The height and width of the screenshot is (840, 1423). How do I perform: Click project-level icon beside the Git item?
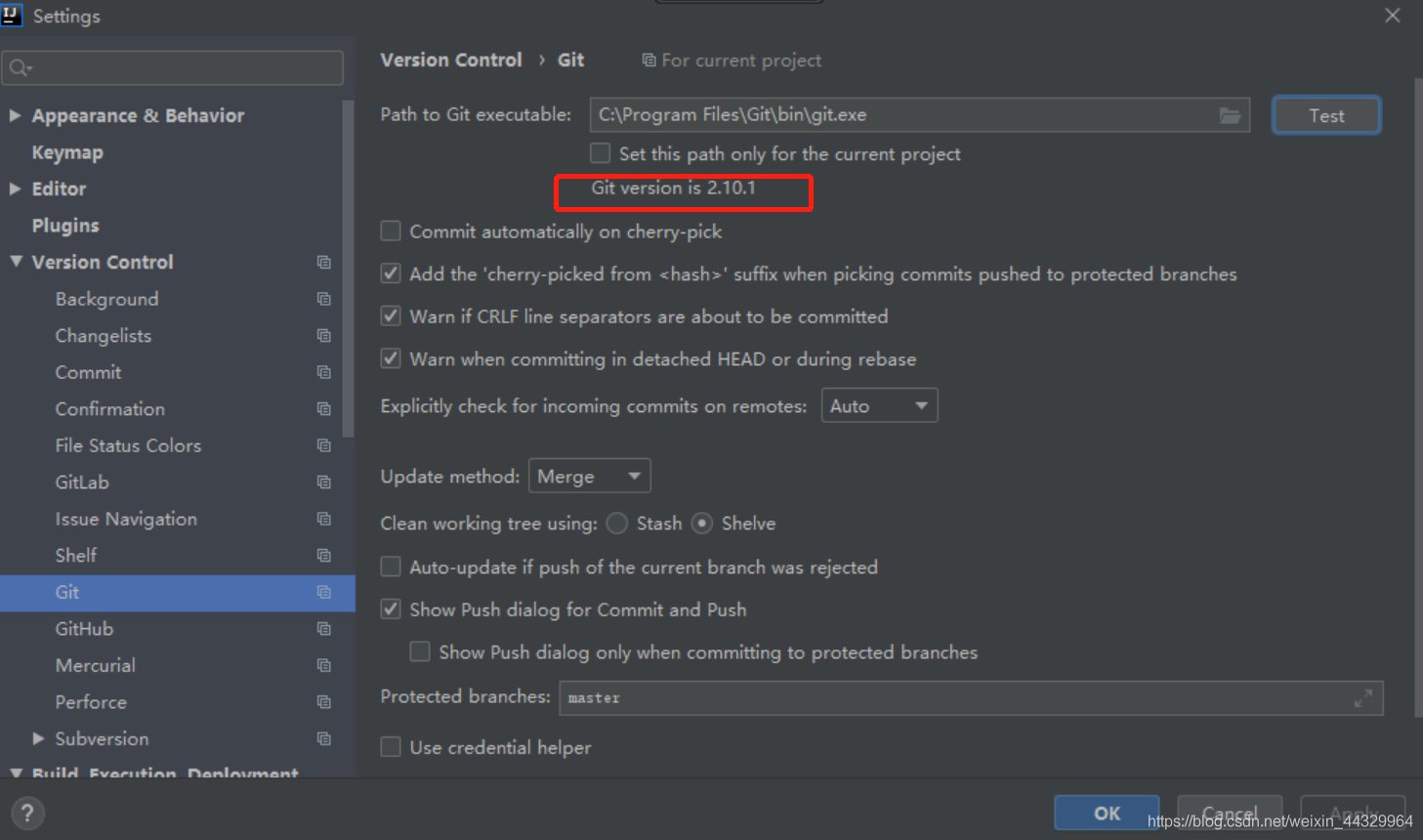click(324, 592)
